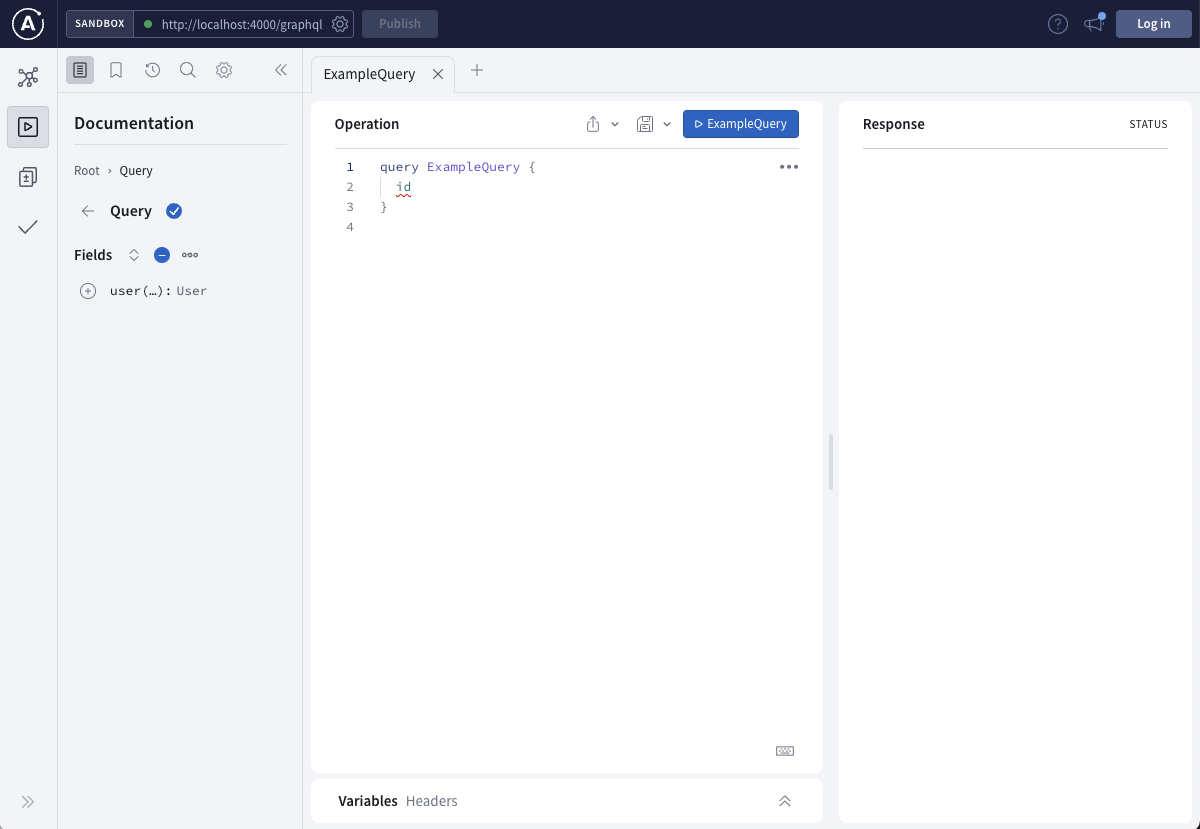Click the localhost endpoint URL field
Screen dimensions: 1200x829
click(241, 24)
